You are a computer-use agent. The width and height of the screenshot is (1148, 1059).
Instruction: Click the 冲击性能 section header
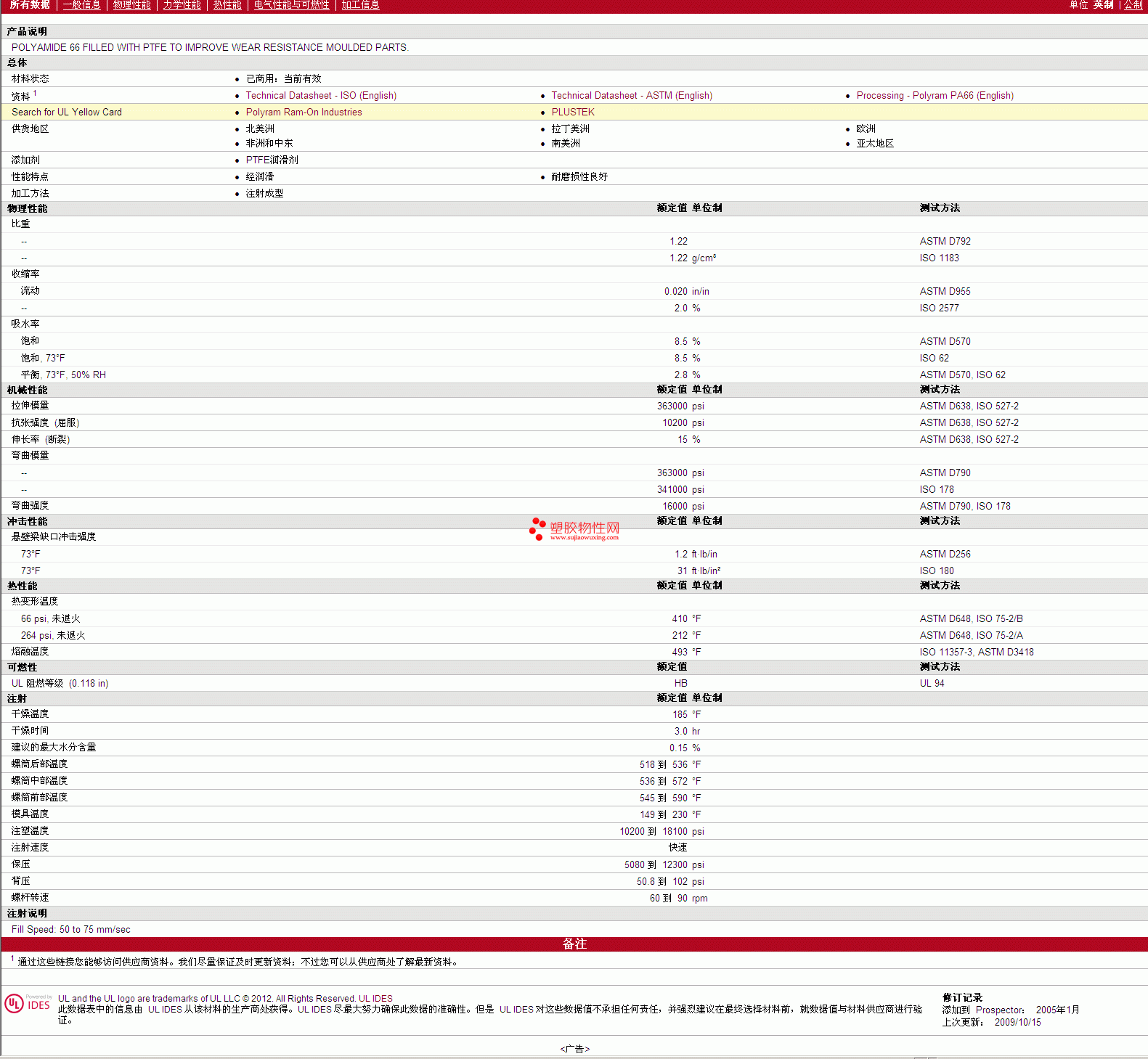27,522
